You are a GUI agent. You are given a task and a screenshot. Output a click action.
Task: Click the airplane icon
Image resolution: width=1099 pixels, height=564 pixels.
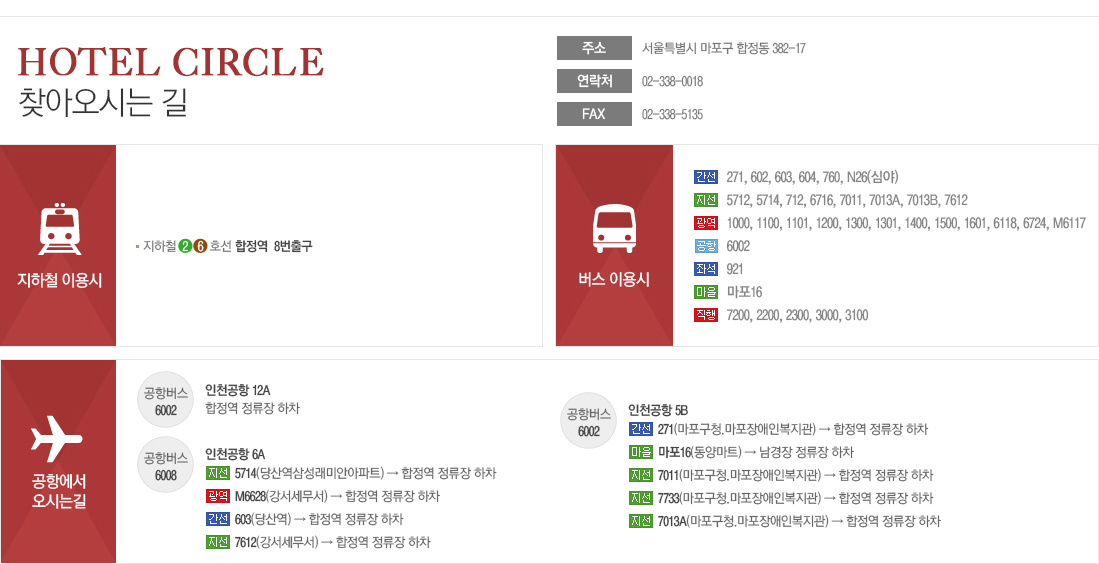coord(57,439)
